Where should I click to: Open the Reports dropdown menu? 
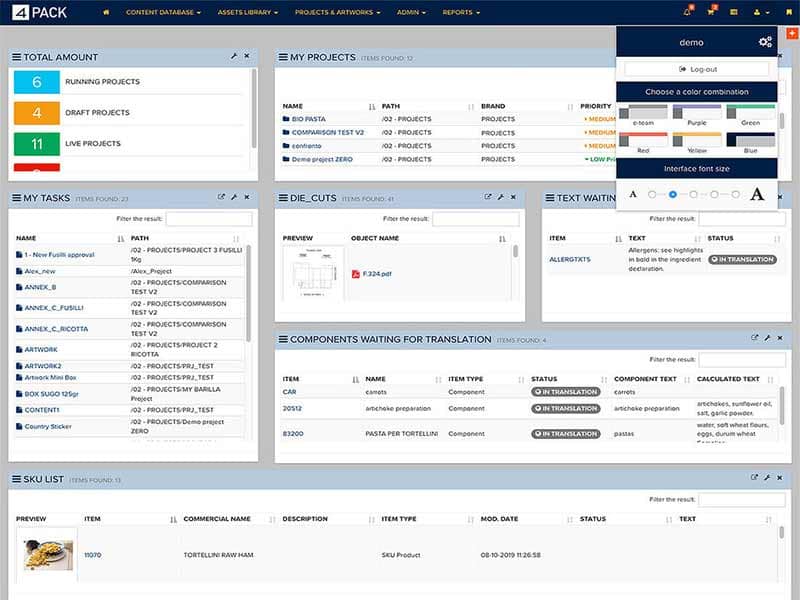coord(461,13)
